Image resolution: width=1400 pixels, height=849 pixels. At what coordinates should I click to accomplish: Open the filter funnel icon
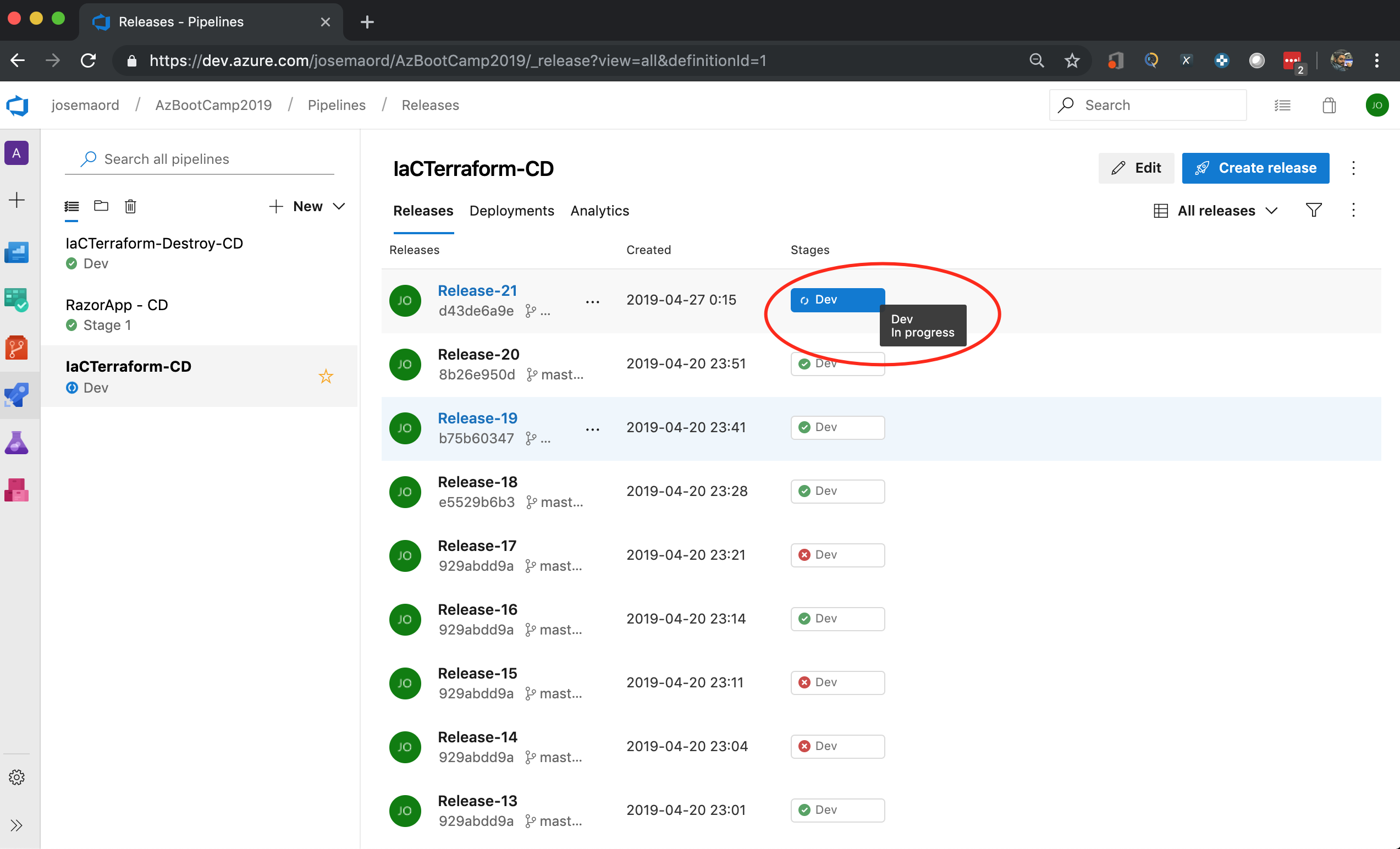[1313, 210]
